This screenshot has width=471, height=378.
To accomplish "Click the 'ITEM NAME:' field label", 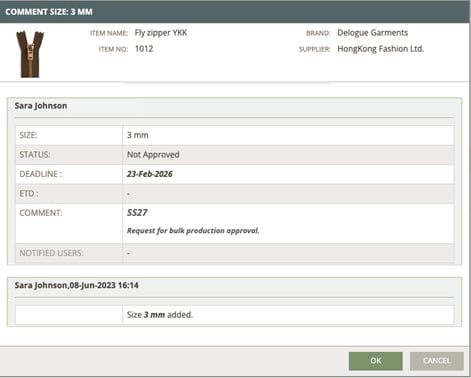I will (x=109, y=33).
